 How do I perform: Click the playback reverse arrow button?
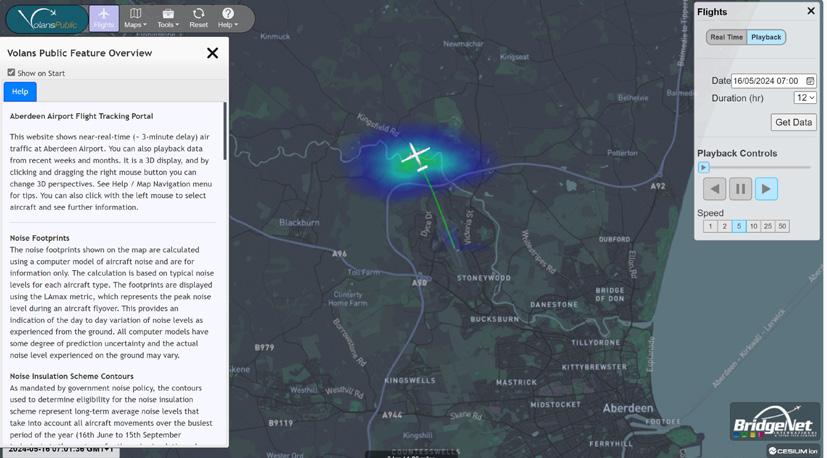(x=715, y=189)
